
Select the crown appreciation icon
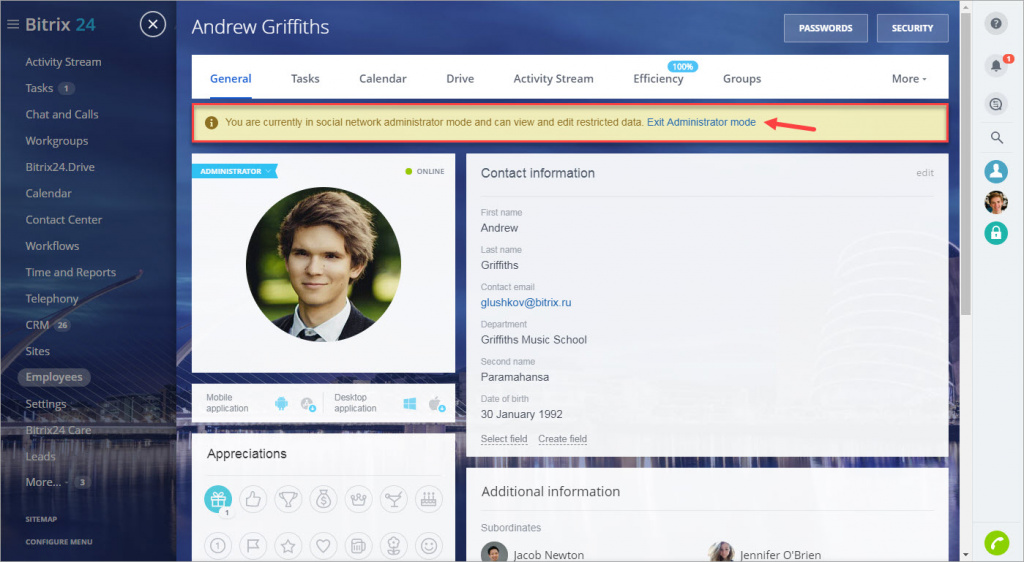pyautogui.click(x=359, y=499)
